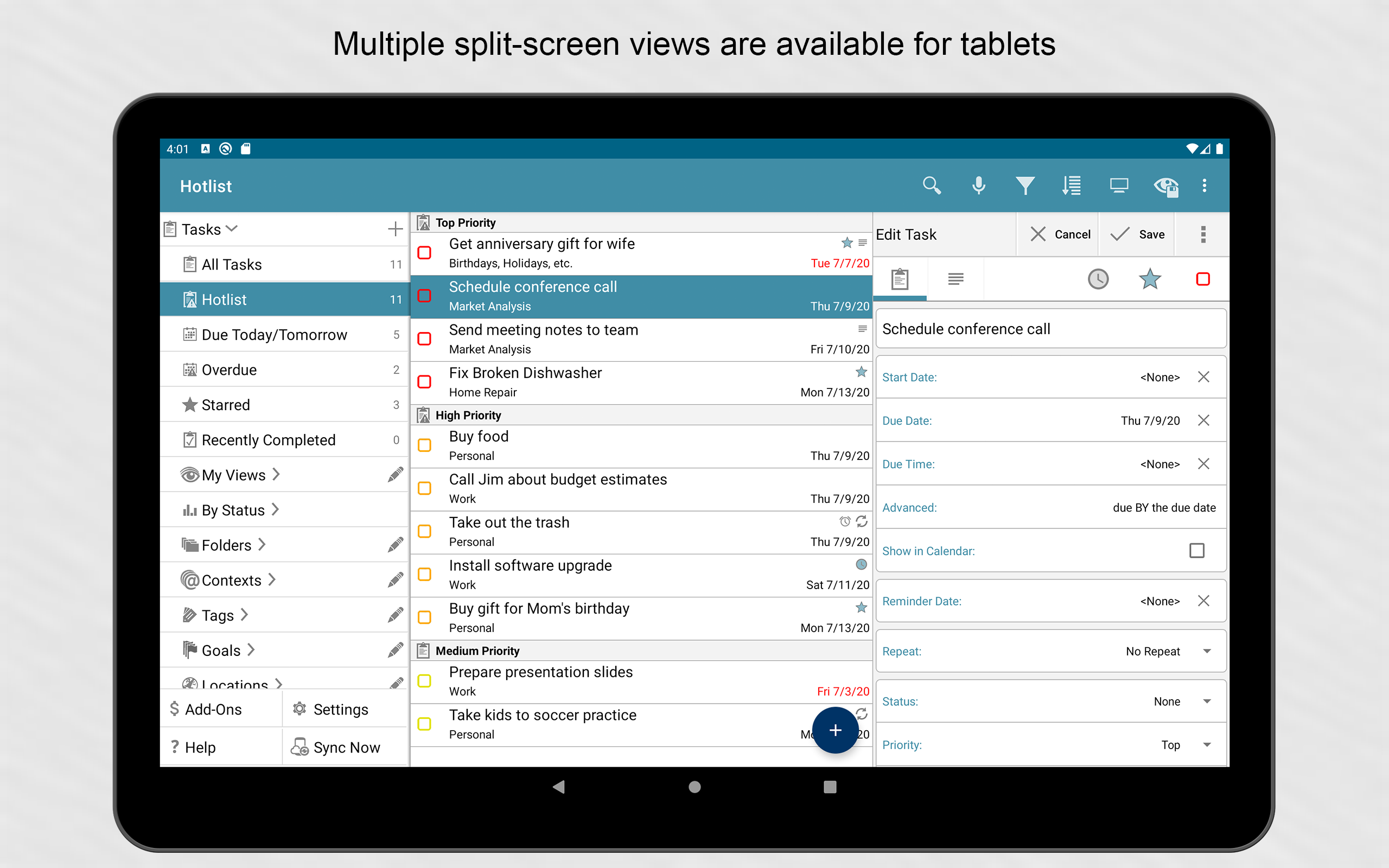1389x868 pixels.
Task: Select All Tasks in sidebar
Action: point(285,264)
